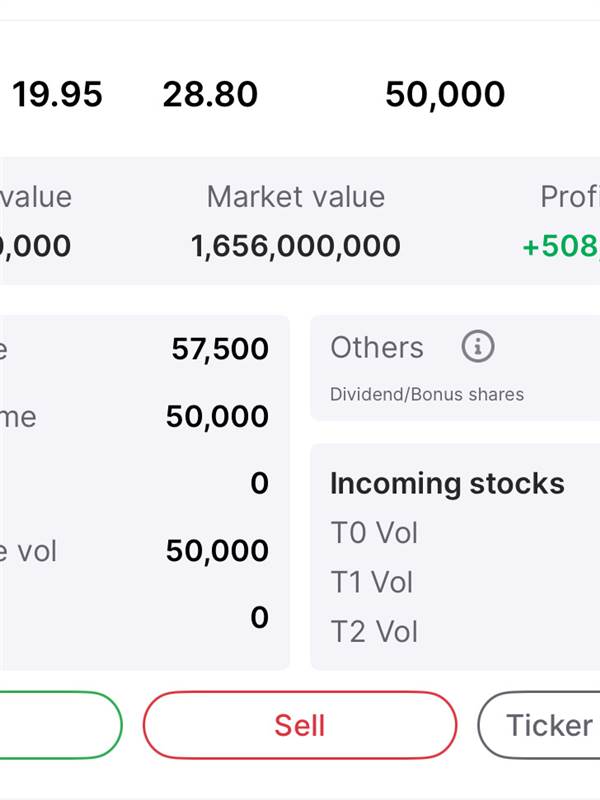Select the Incoming stocks heading

point(447,483)
